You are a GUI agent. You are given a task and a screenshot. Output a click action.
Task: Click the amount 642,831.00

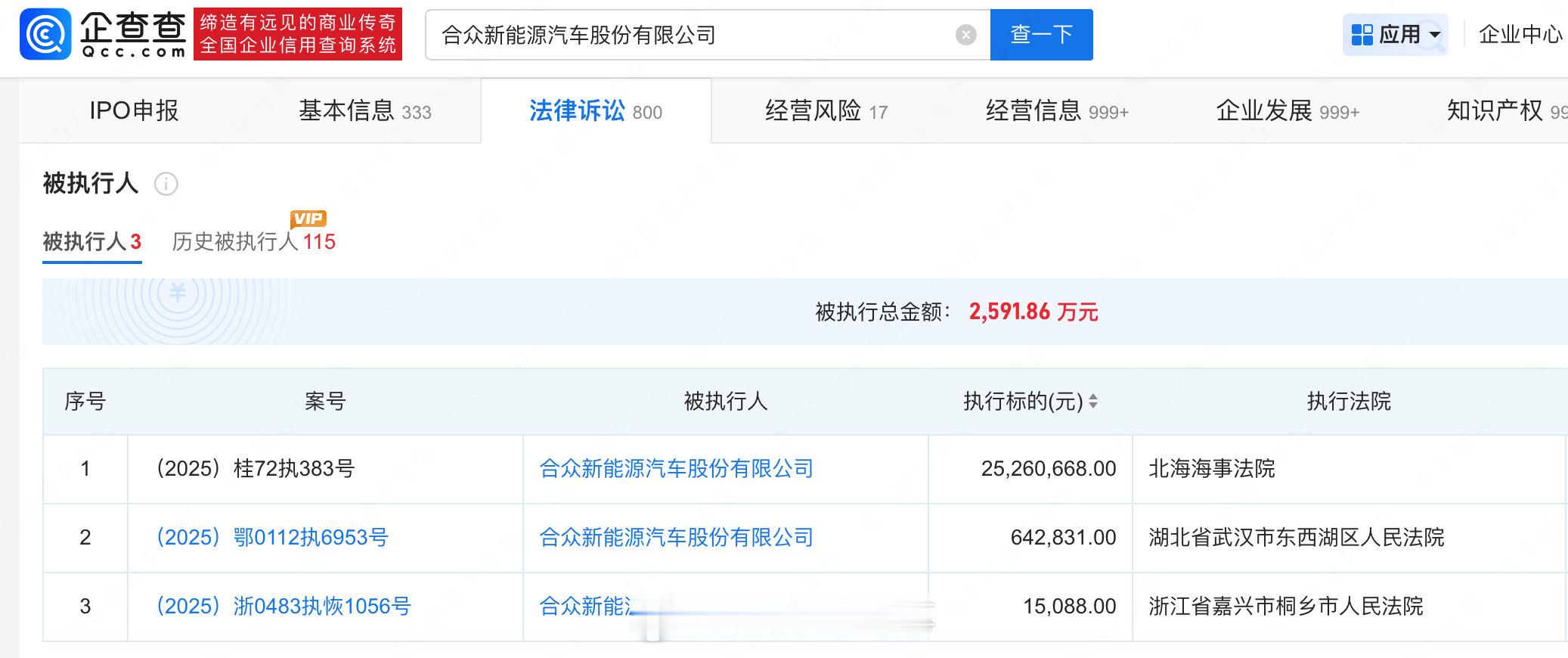(x=1063, y=538)
